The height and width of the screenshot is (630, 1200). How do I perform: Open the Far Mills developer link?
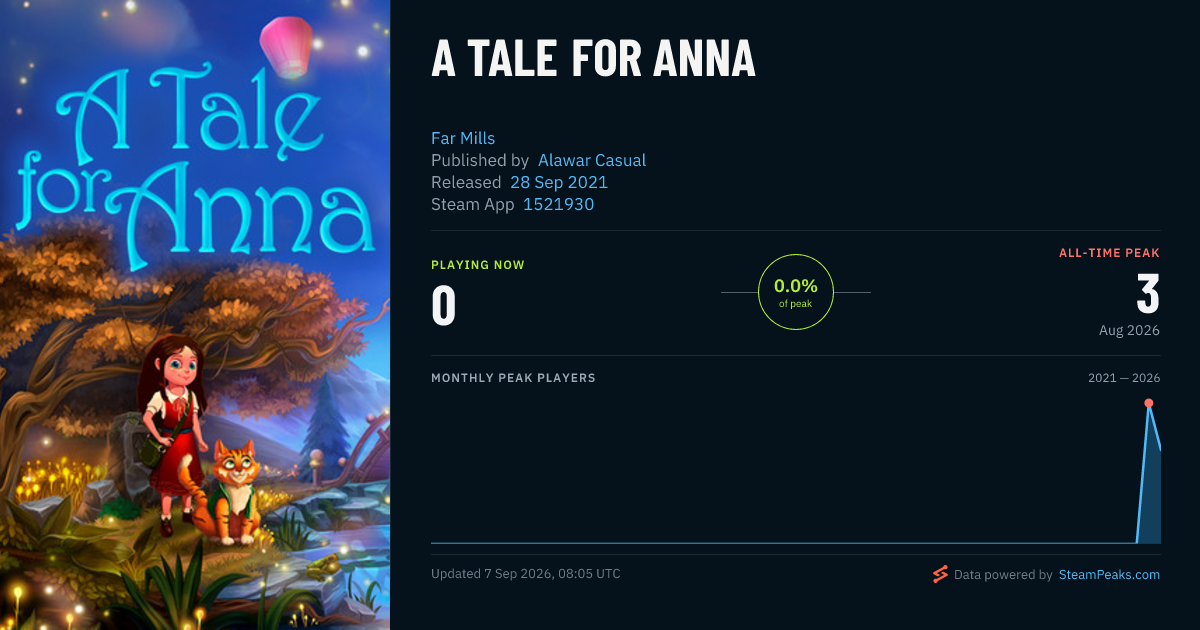[x=463, y=138]
